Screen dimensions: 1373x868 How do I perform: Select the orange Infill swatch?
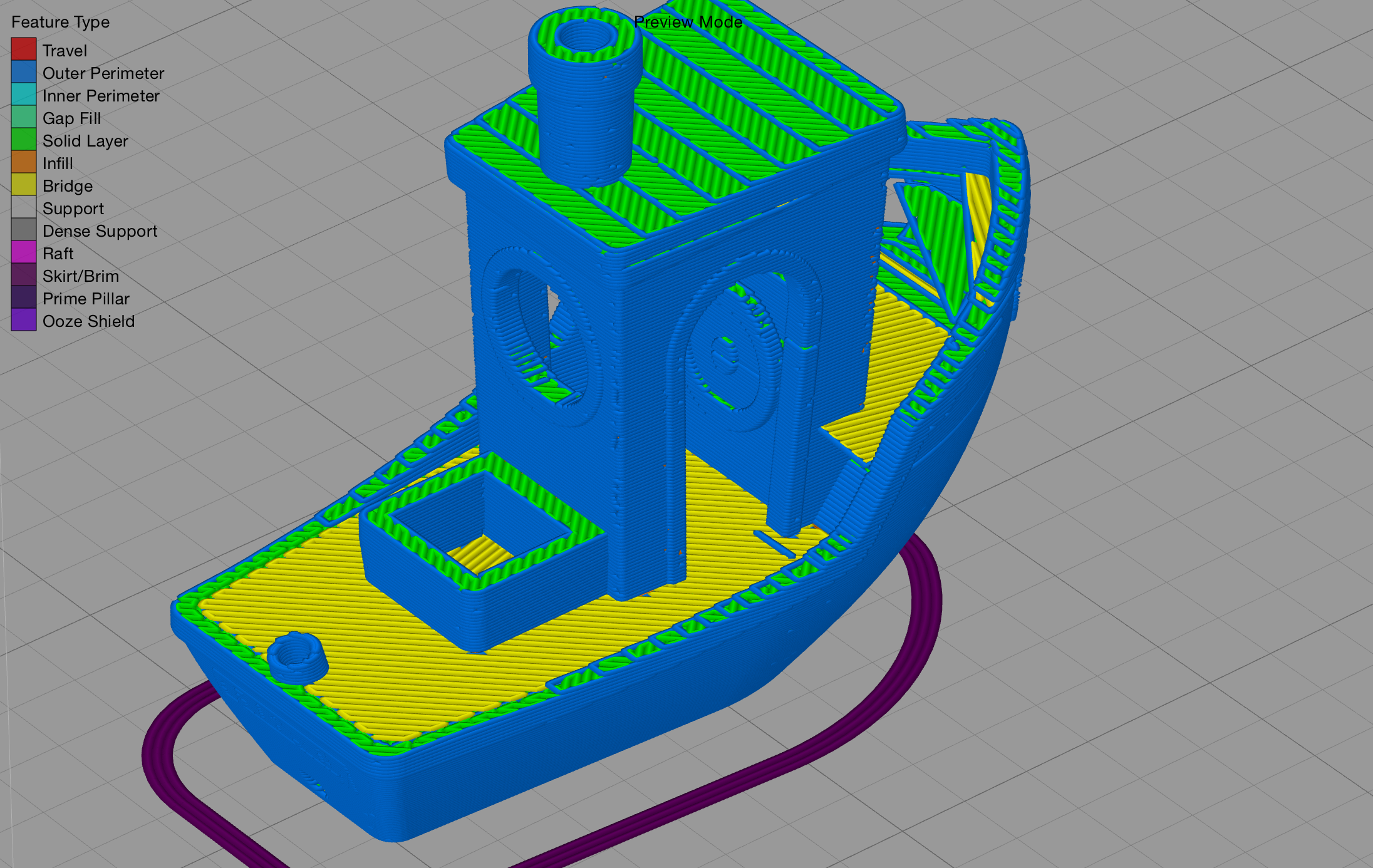[24, 162]
